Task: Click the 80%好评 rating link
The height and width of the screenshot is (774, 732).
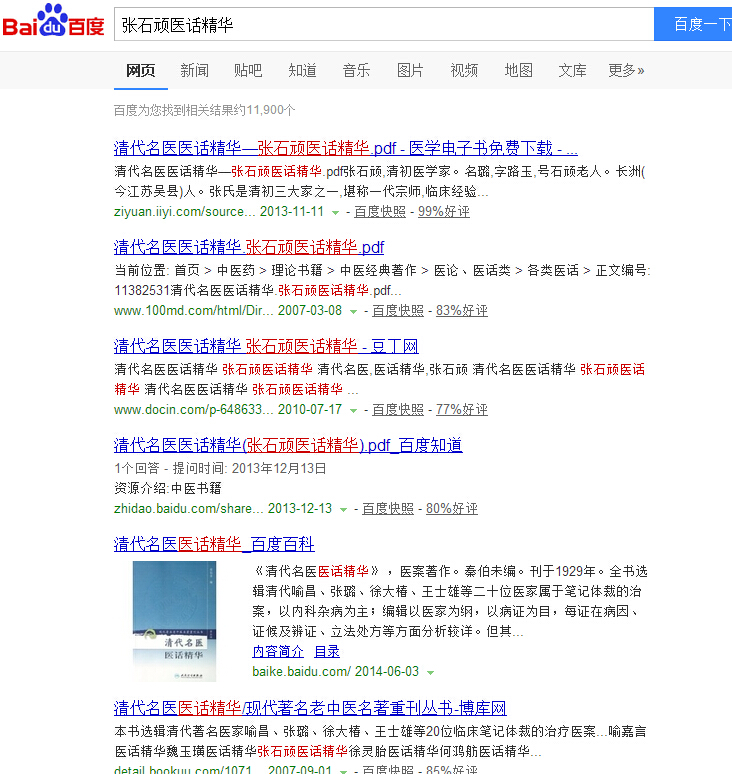Action: pyautogui.click(x=452, y=509)
